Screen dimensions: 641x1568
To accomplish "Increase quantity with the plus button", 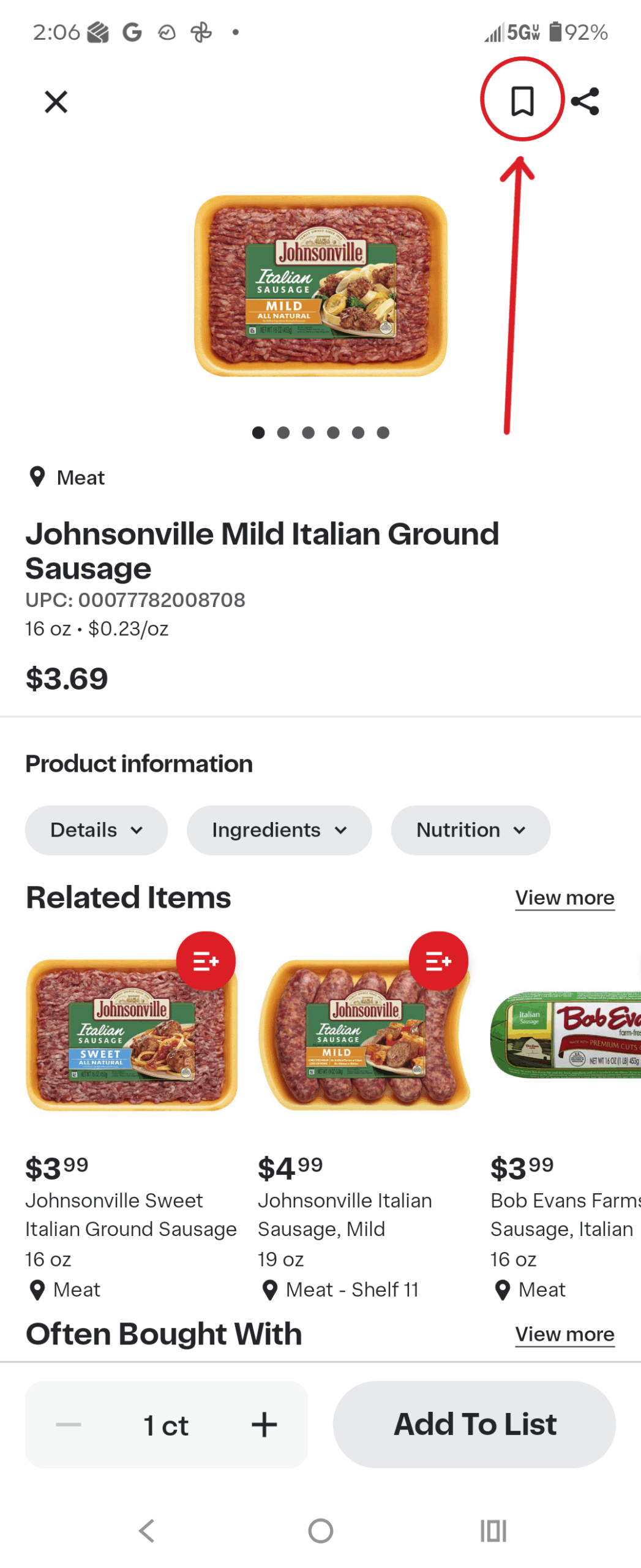I will (264, 1423).
